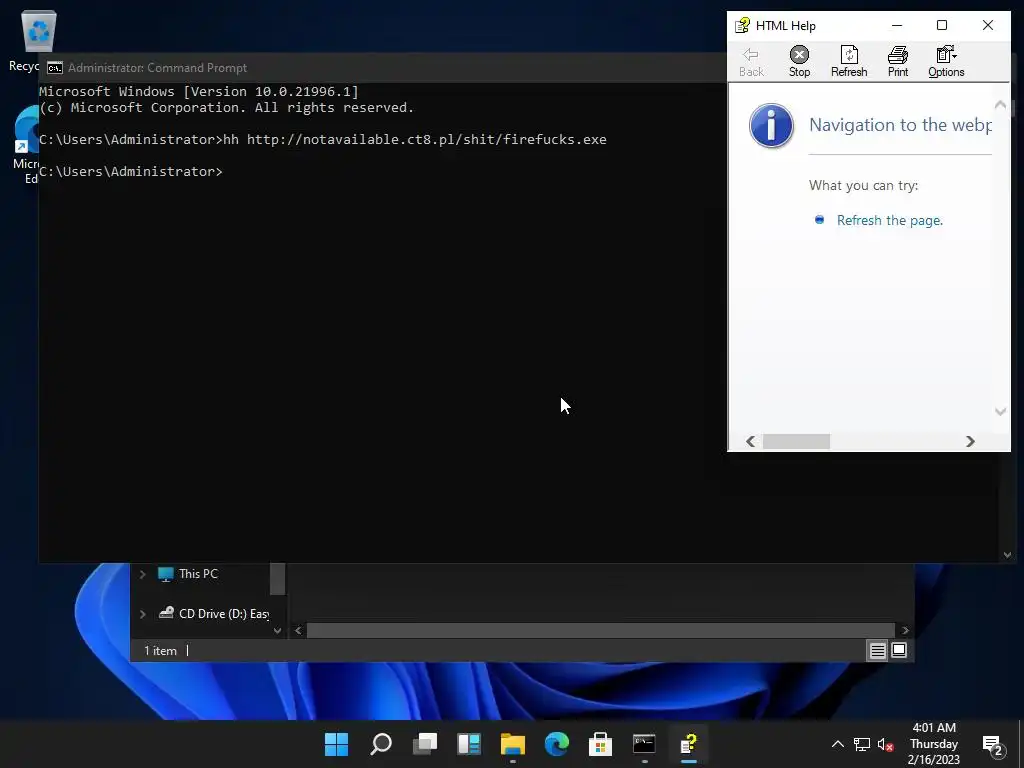Show hidden icons in system tray
1024x768 pixels.
pyautogui.click(x=838, y=744)
